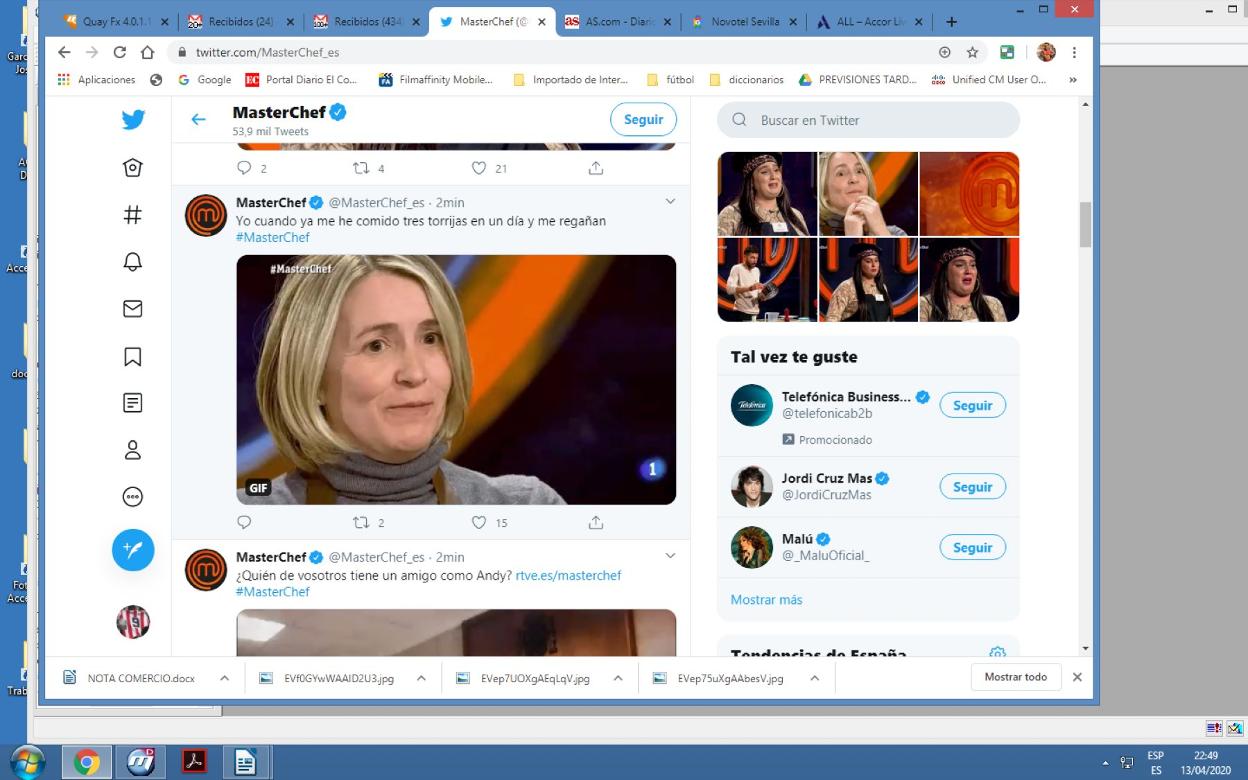This screenshot has width=1248, height=780.
Task: Open Chrome from the Windows taskbar
Action: pos(87,763)
